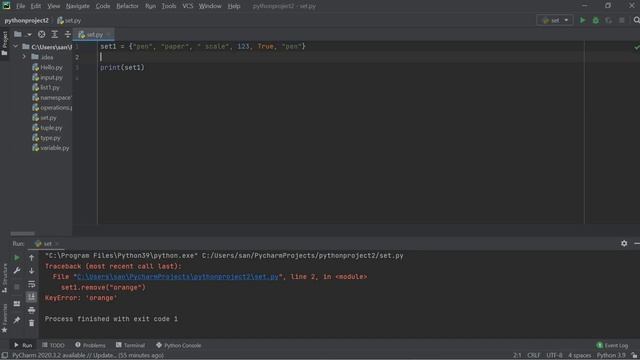Open Terminal tool window

click(x=130, y=345)
